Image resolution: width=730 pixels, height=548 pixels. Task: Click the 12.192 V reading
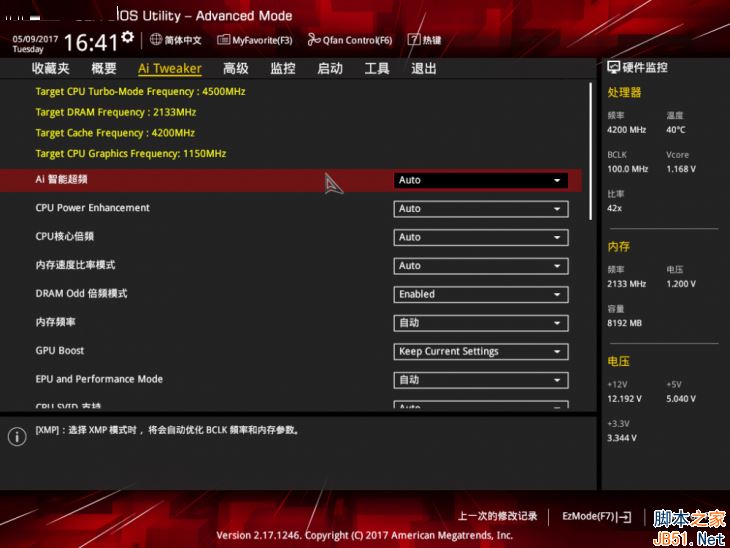pos(624,399)
